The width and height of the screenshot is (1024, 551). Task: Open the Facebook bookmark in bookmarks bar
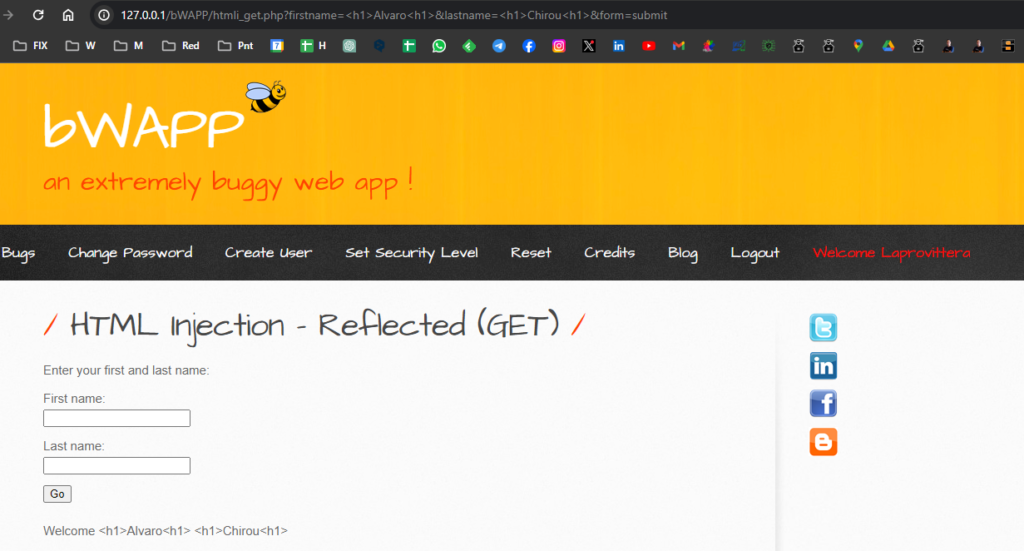coord(529,46)
